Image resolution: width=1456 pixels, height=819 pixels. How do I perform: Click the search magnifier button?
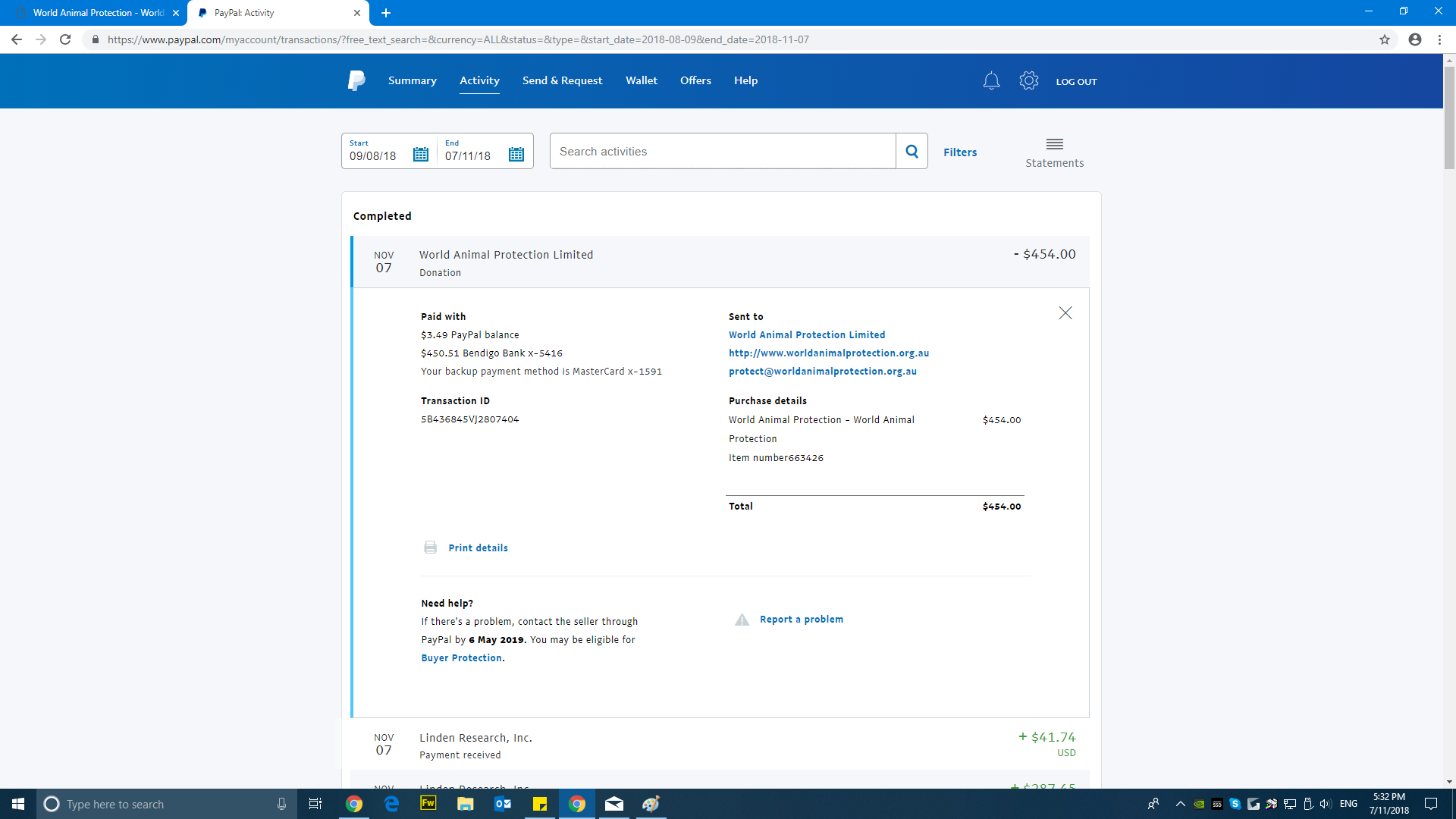click(x=912, y=152)
